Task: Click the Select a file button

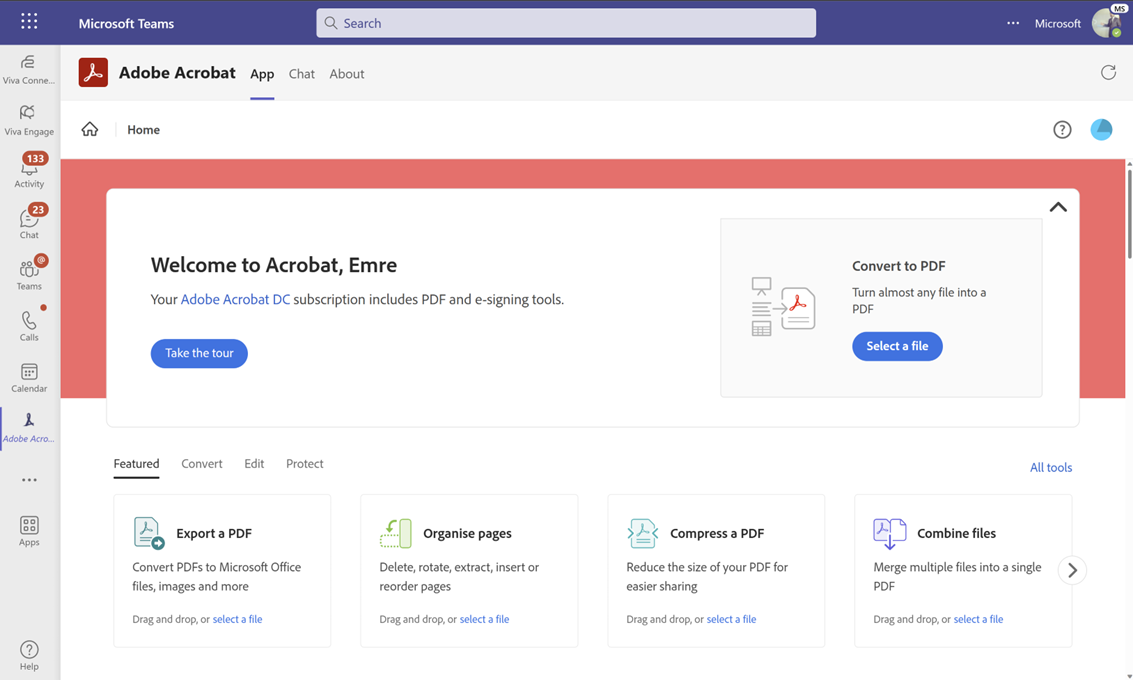Action: pyautogui.click(x=897, y=346)
